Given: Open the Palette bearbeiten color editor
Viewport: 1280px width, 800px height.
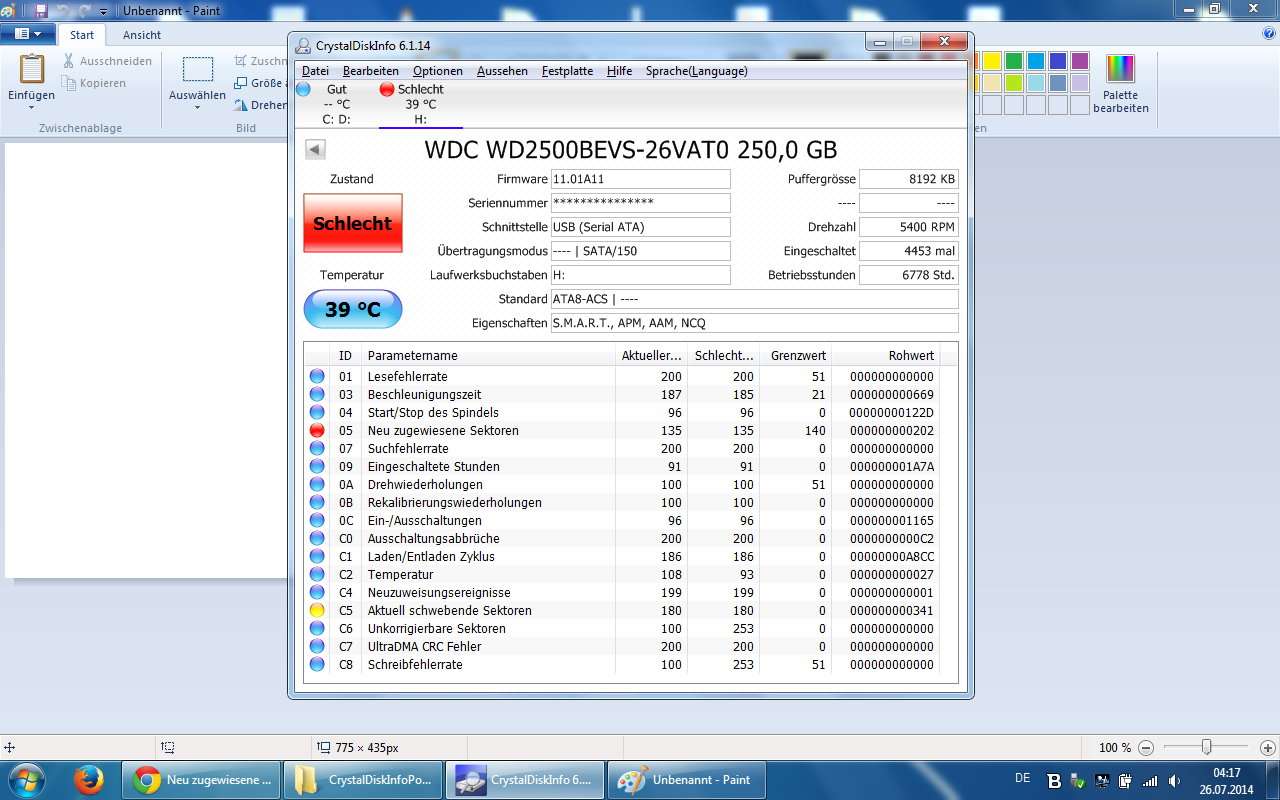Looking at the screenshot, I should [x=1120, y=84].
